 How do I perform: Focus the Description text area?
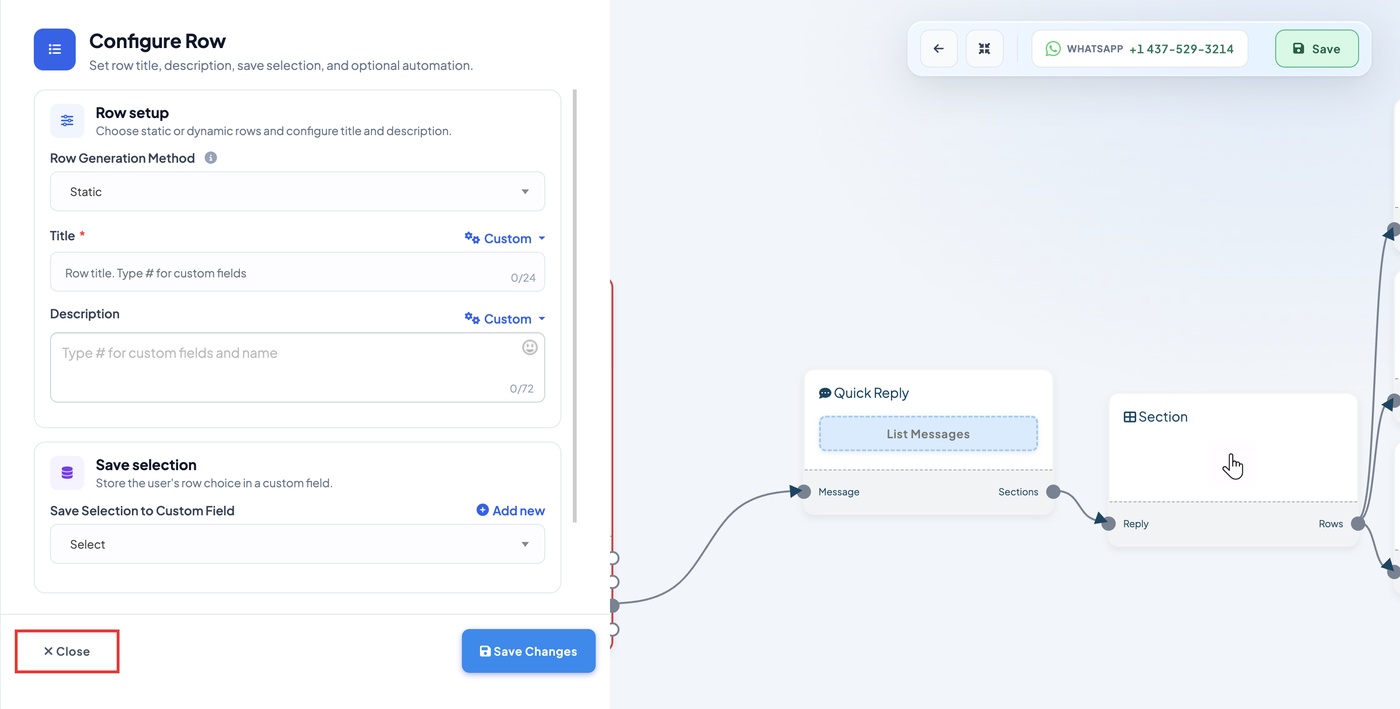[x=297, y=367]
